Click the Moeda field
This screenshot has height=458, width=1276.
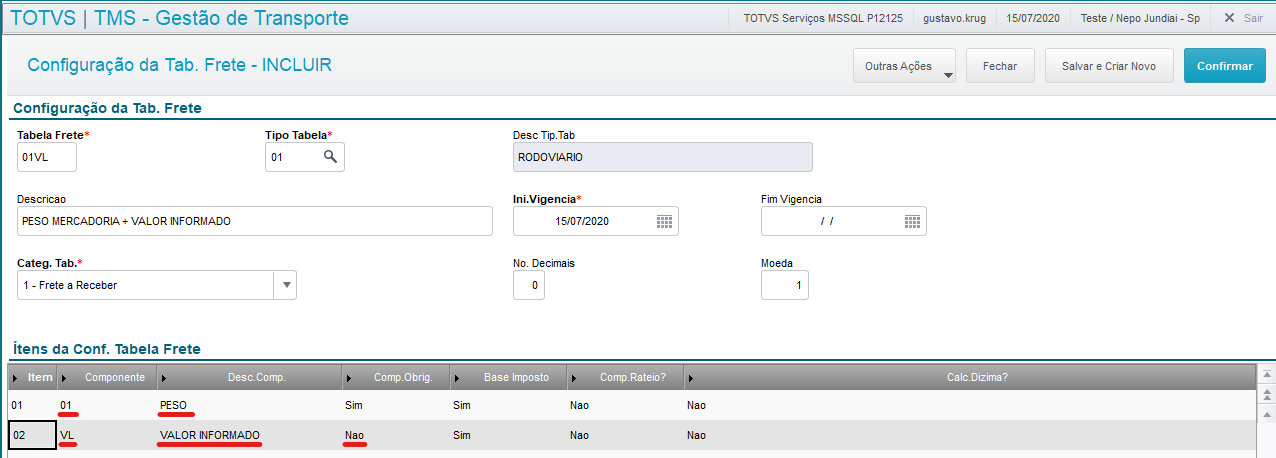click(785, 285)
